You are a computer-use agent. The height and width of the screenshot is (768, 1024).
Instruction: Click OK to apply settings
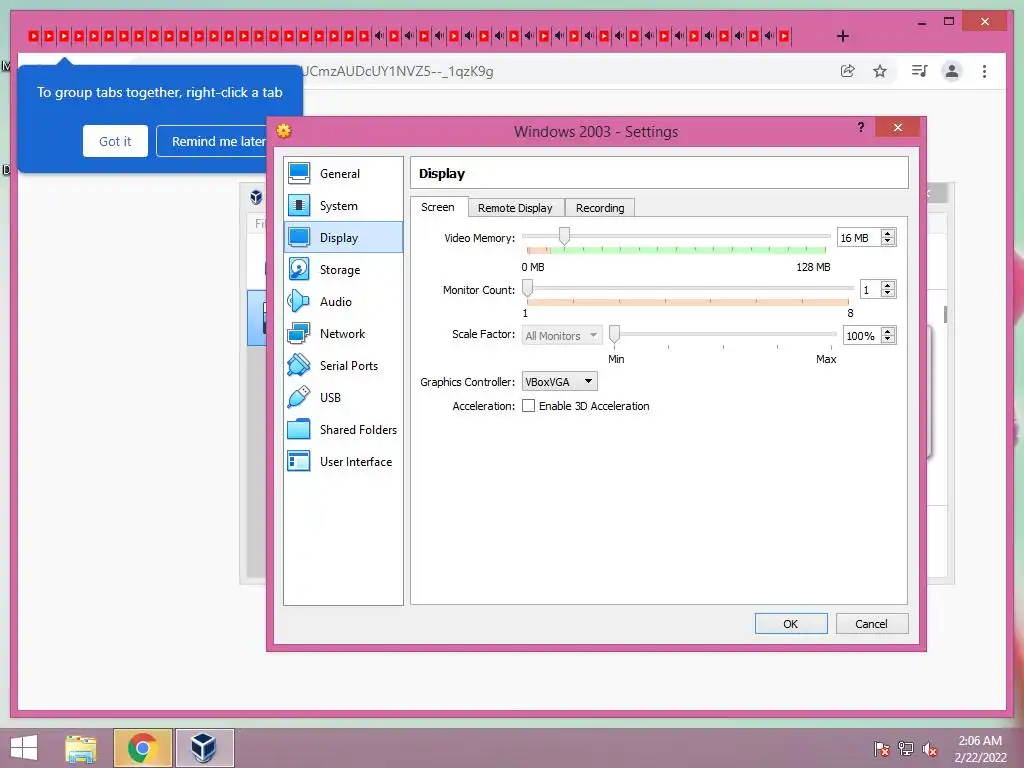point(791,624)
